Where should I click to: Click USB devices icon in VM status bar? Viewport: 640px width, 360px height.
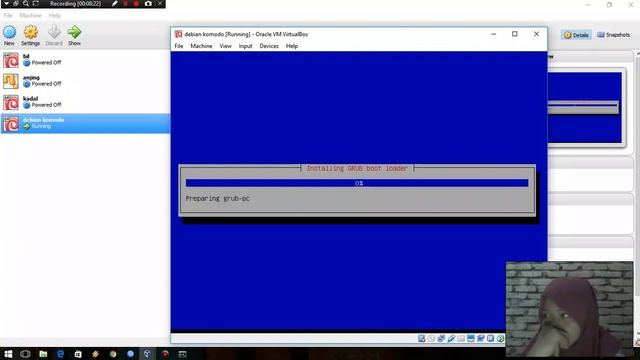pyautogui.click(x=451, y=338)
